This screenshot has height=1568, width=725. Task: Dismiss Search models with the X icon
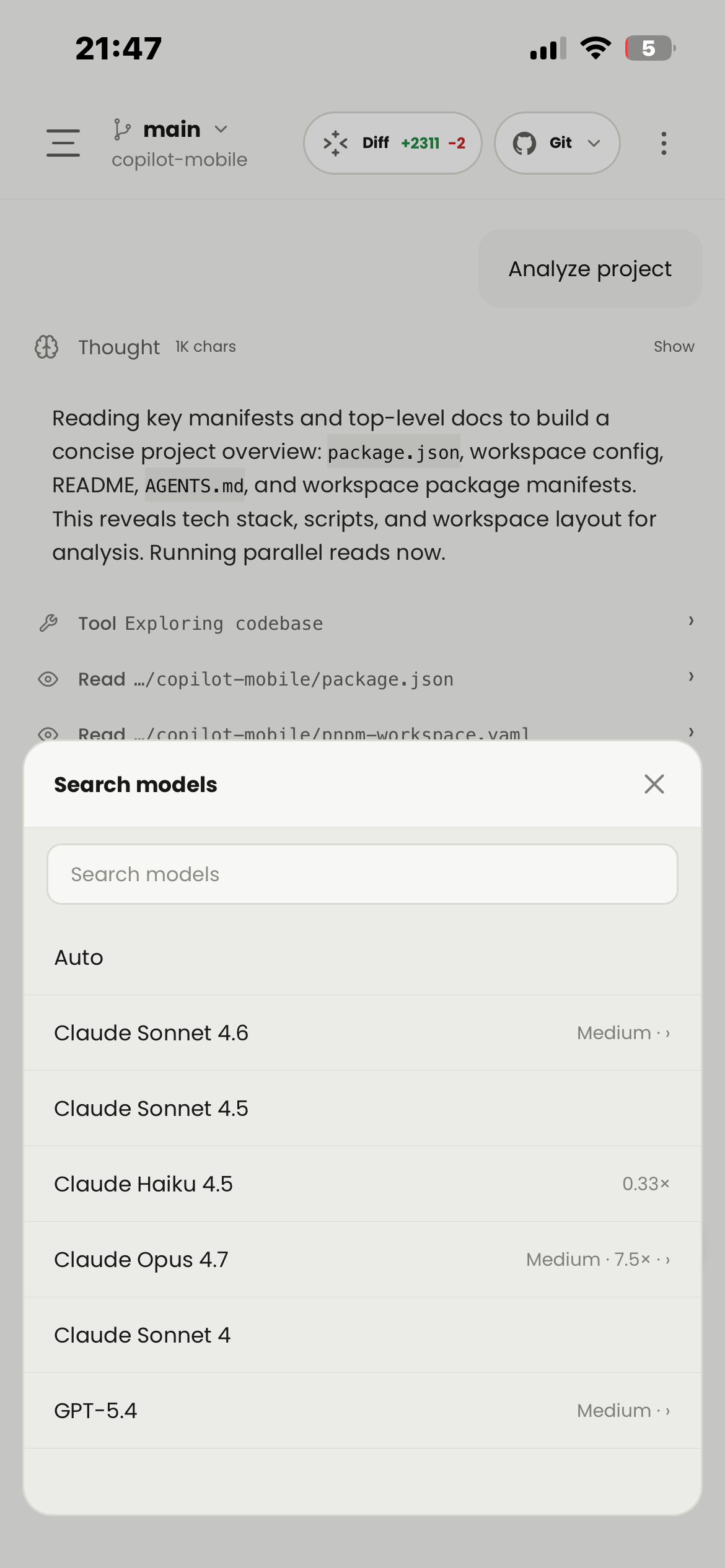(654, 783)
